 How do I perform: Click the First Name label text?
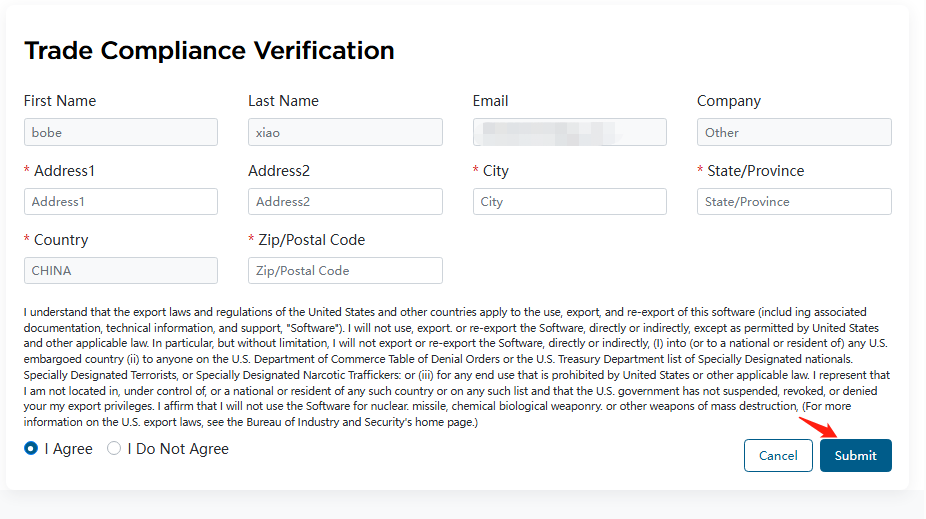pyautogui.click(x=60, y=101)
